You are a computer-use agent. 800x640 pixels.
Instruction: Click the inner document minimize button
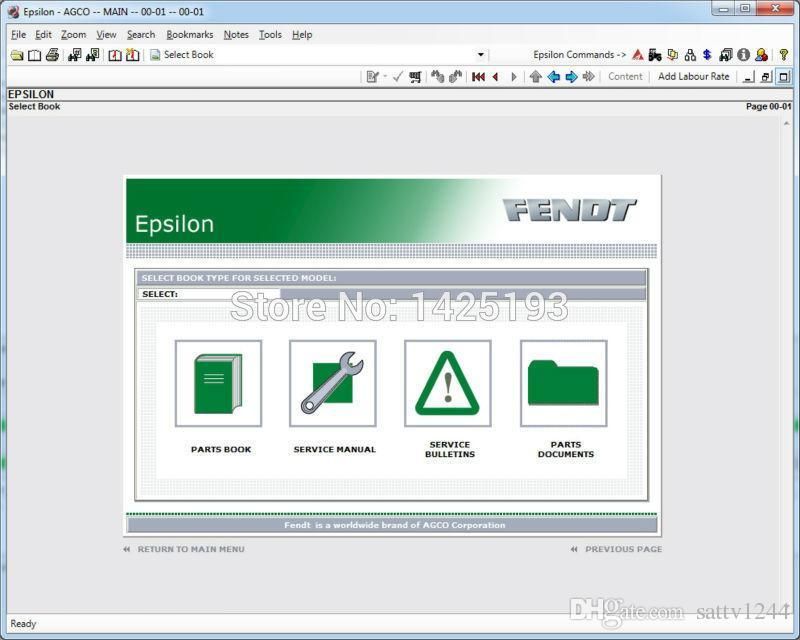pos(748,77)
